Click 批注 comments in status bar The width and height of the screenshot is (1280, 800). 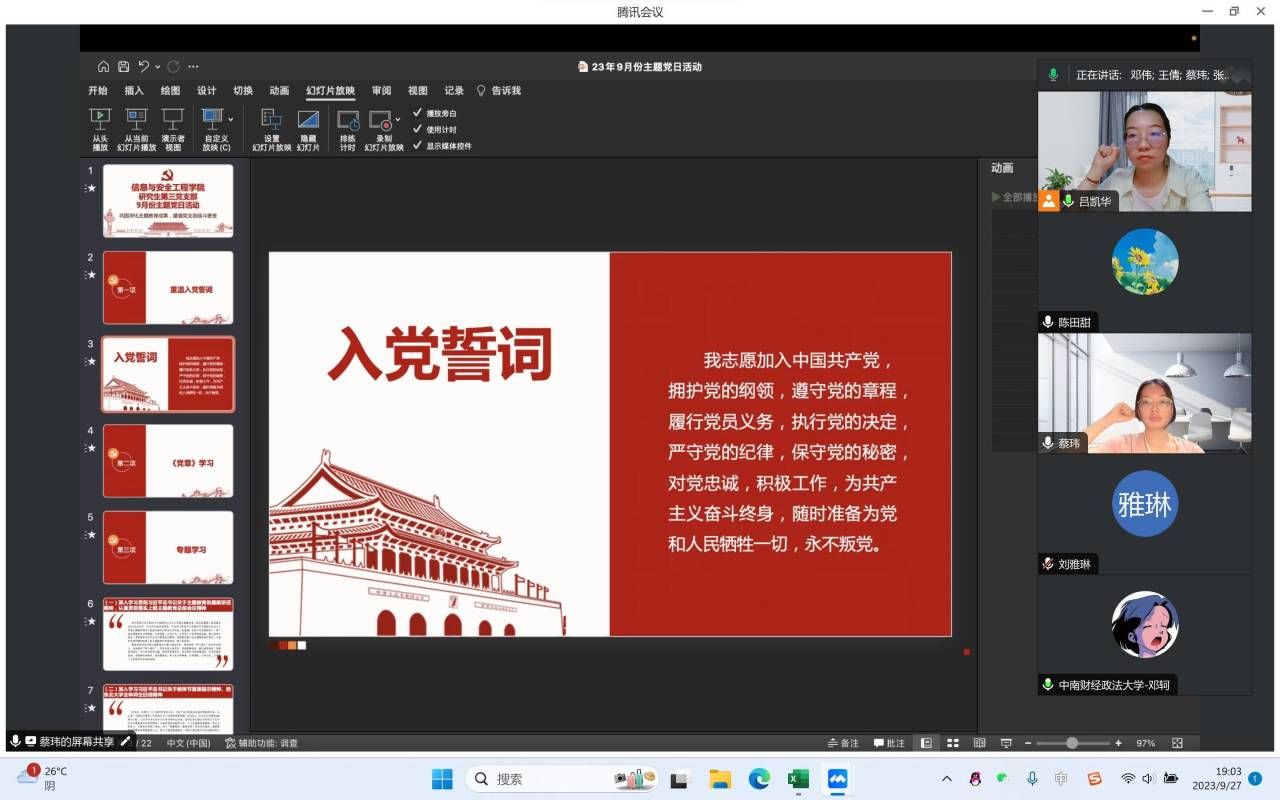(889, 743)
